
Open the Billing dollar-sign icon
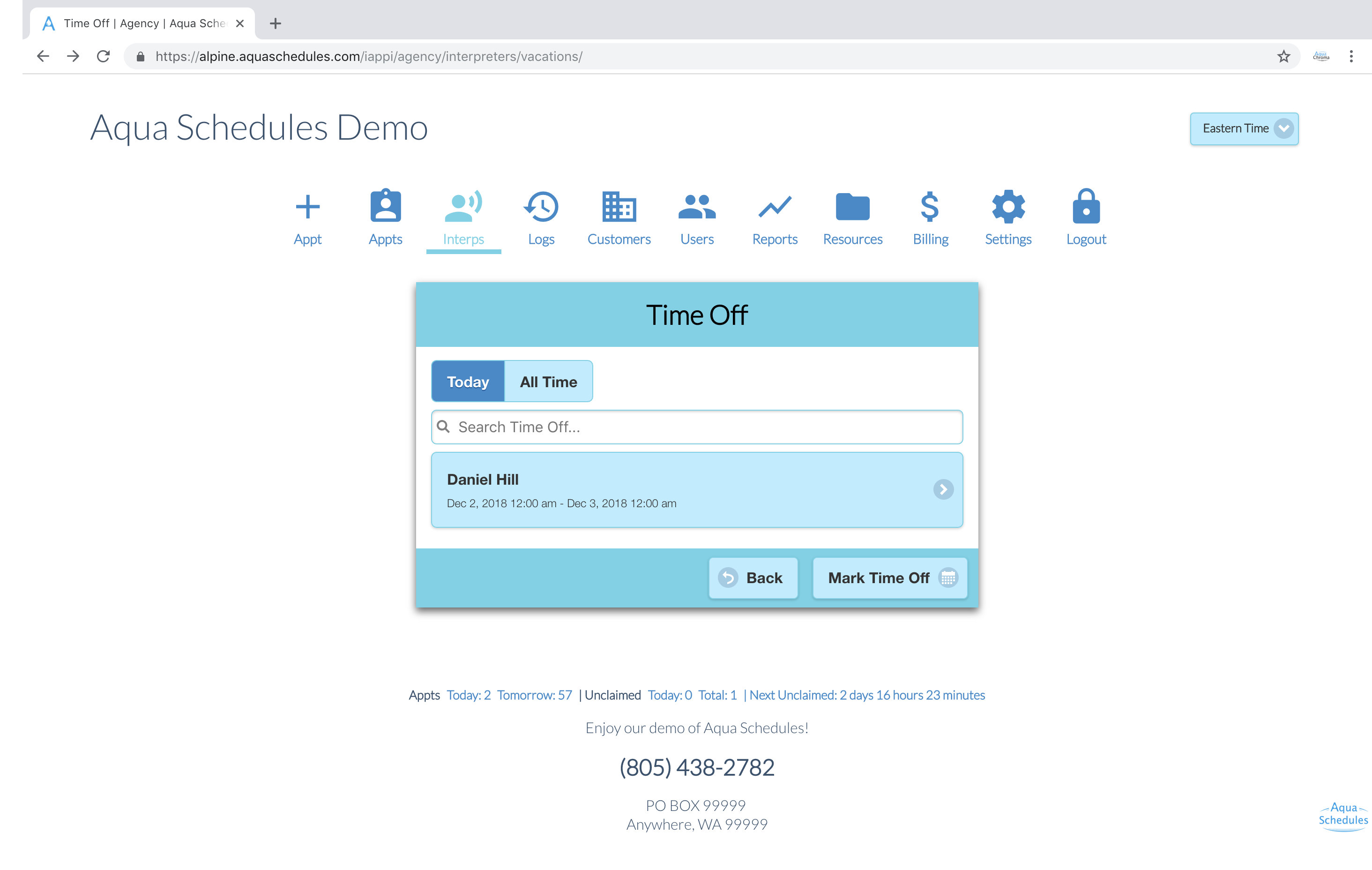point(930,206)
